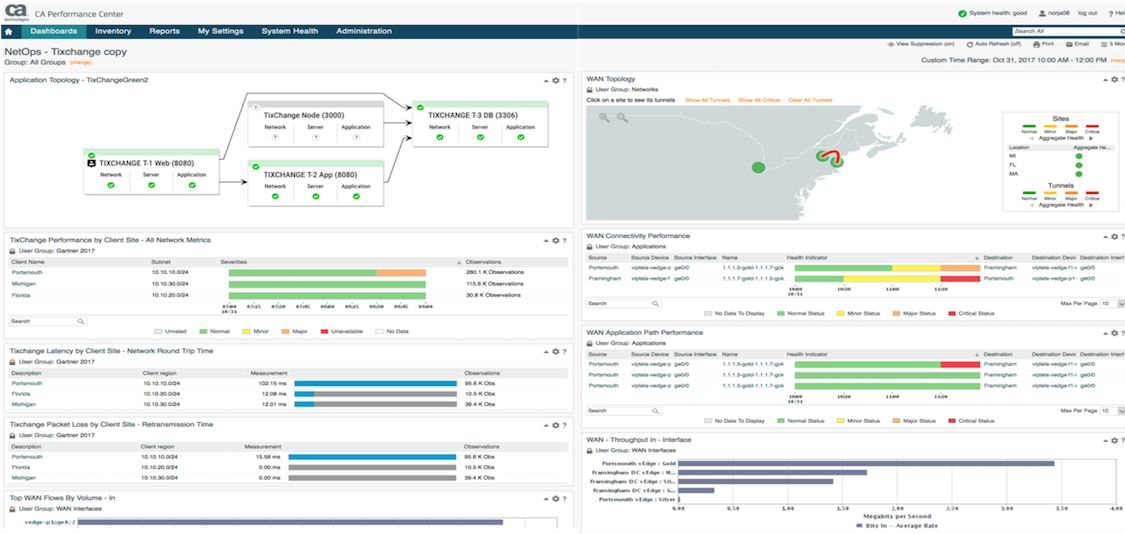Click Florida in Tixchange Packet Loss table
Screen dimensions: 1125x534
click(x=21, y=467)
